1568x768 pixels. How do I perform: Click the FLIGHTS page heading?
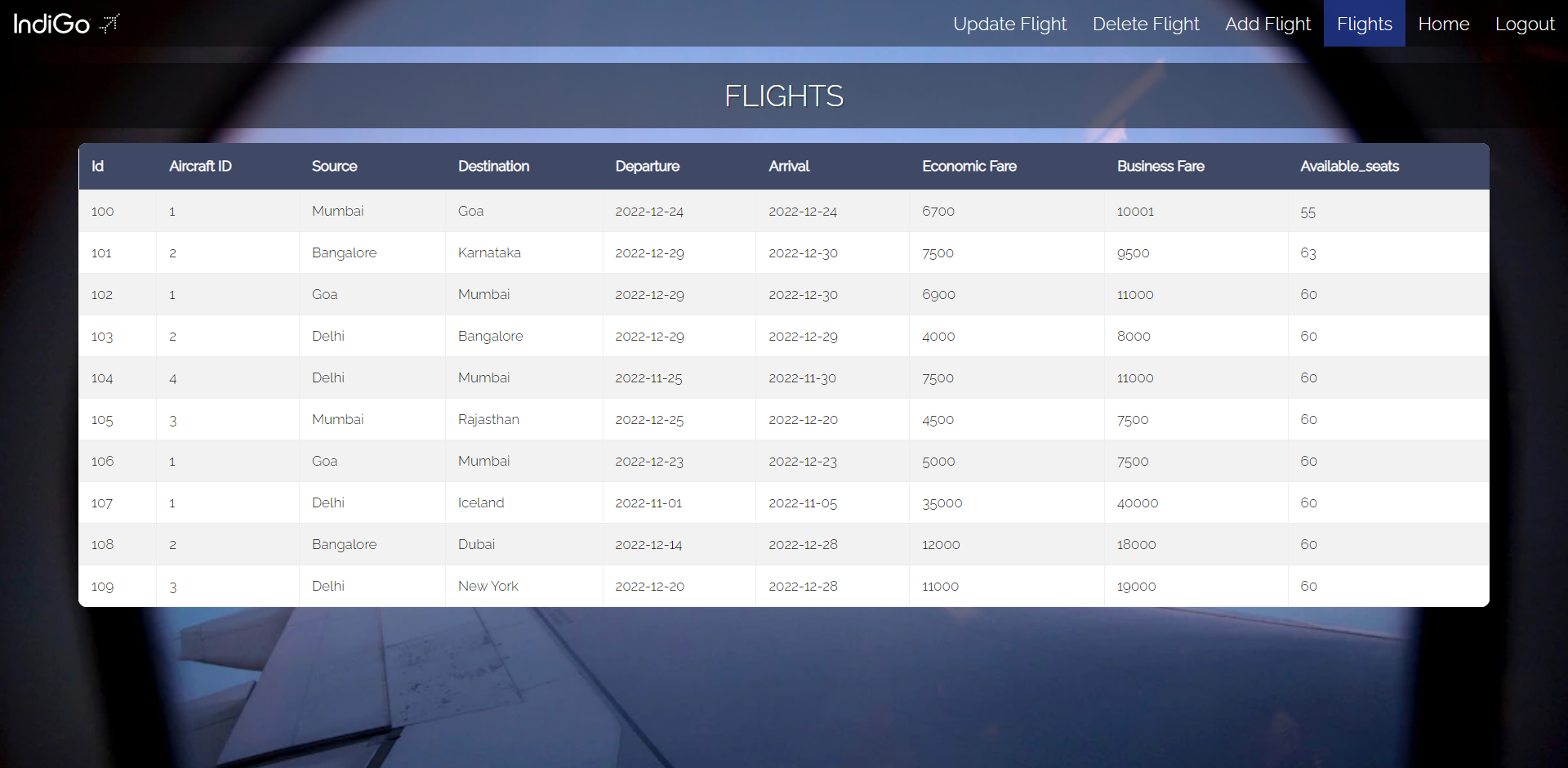[x=784, y=96]
